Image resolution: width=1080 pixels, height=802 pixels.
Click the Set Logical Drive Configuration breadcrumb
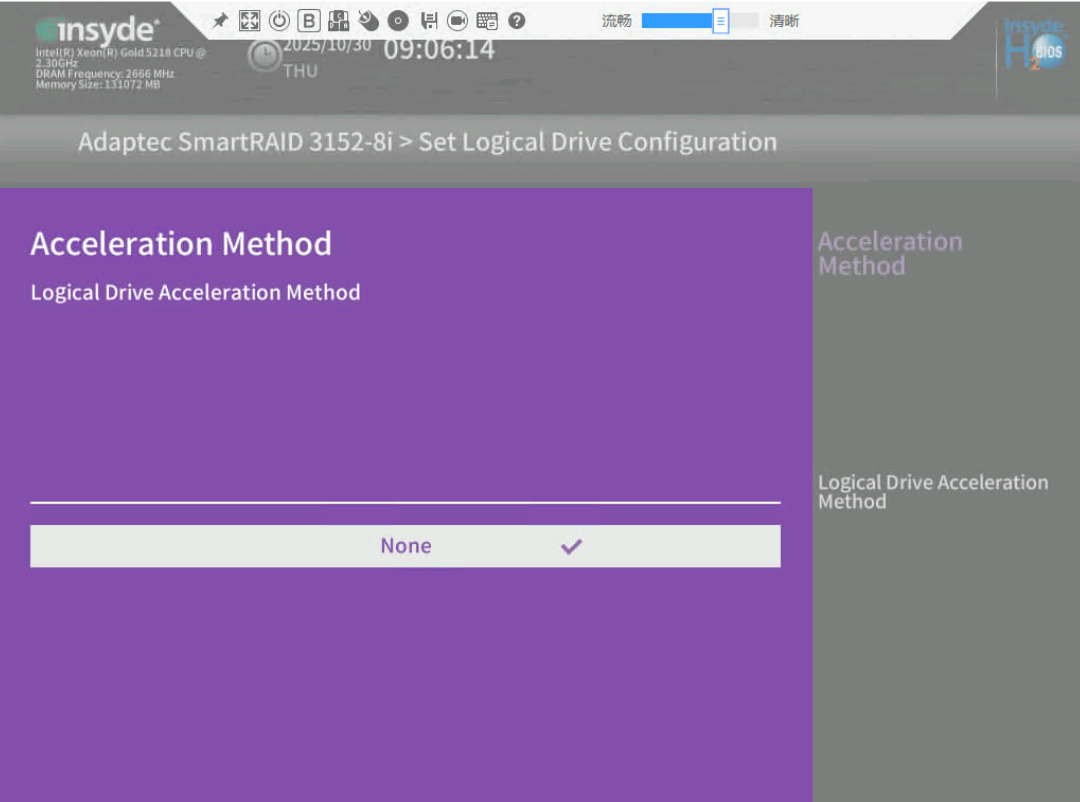(597, 142)
